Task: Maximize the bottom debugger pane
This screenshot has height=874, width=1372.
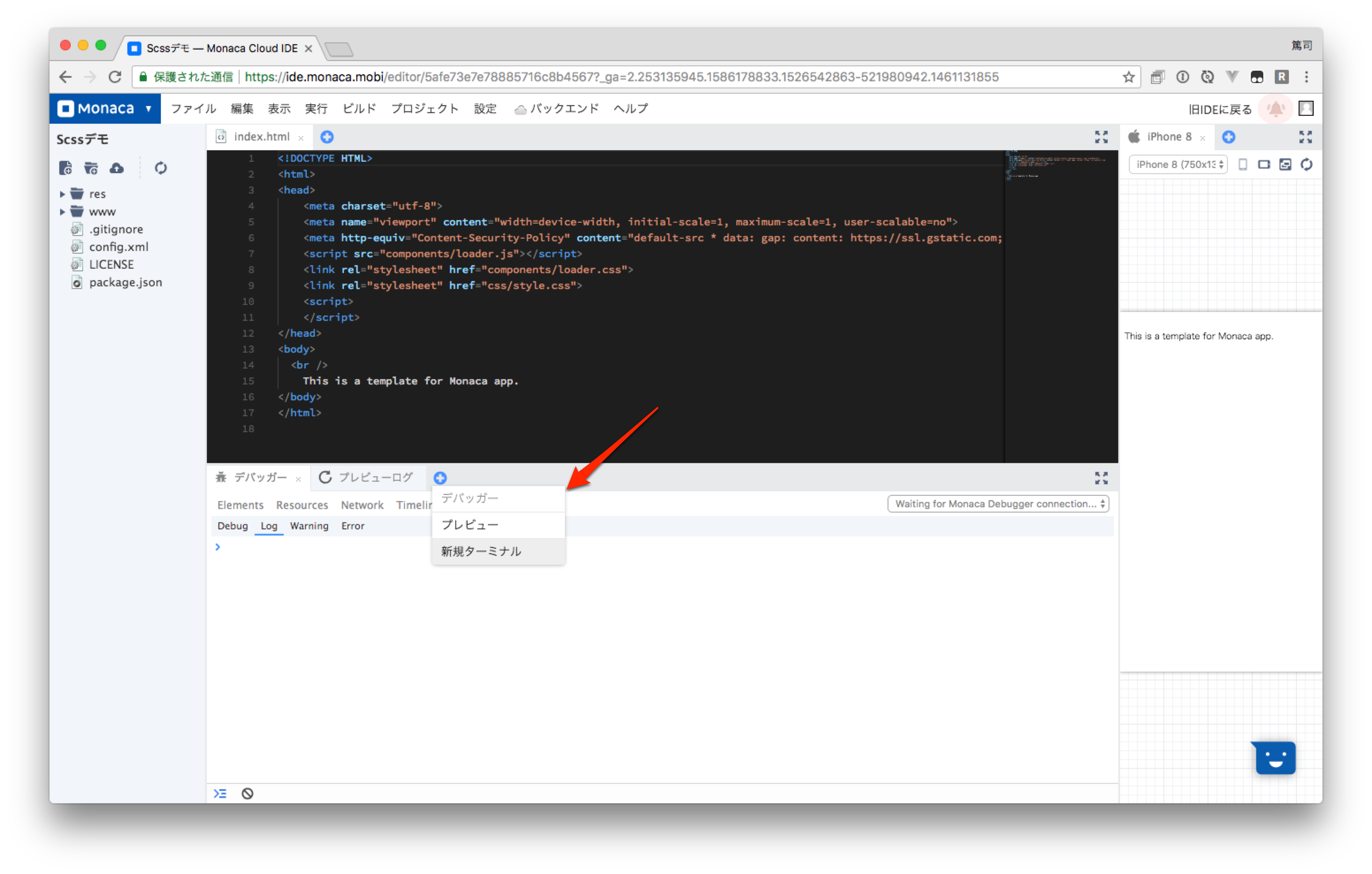Action: pos(1101,478)
